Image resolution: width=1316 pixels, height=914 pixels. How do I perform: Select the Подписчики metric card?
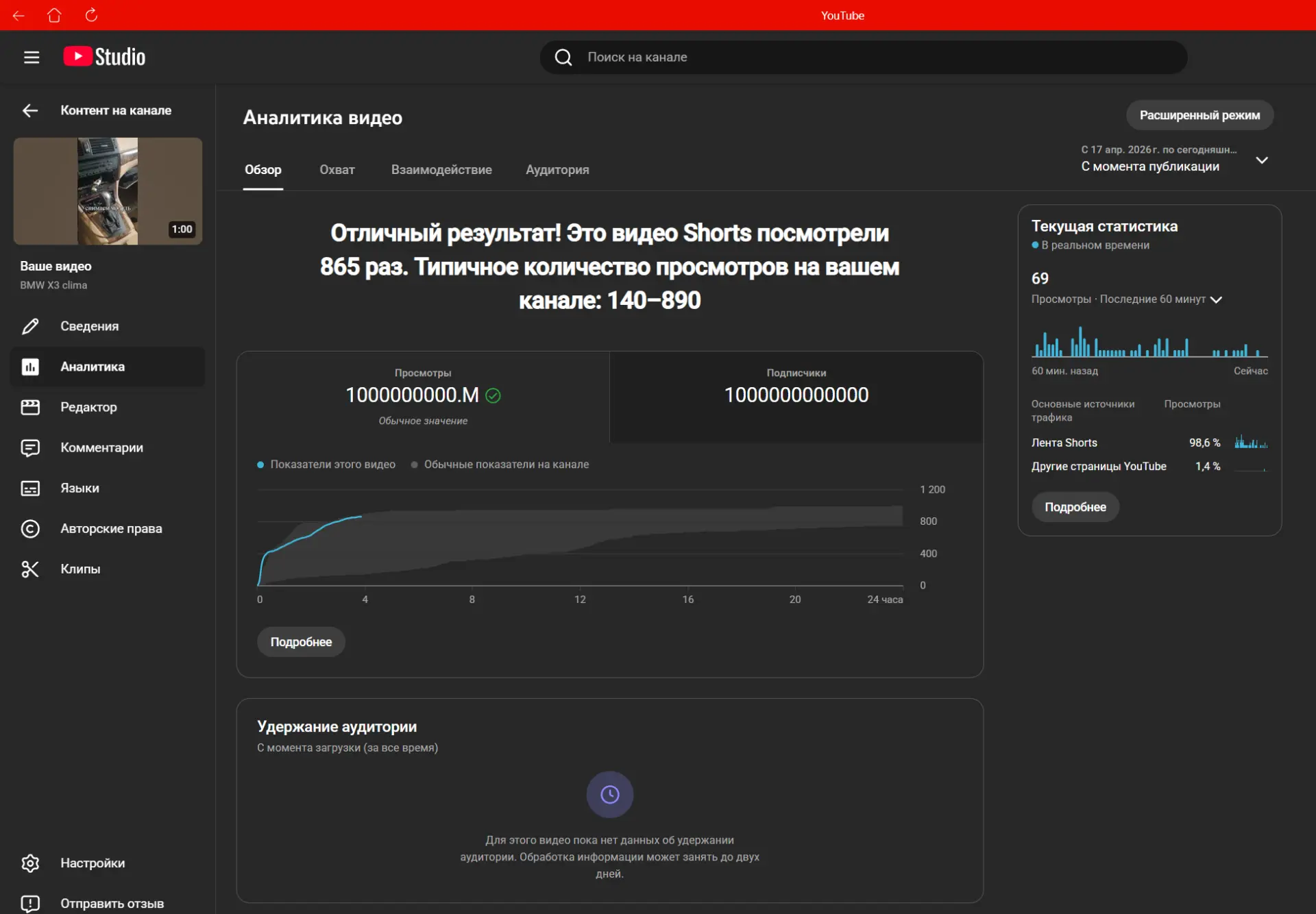pyautogui.click(x=796, y=397)
